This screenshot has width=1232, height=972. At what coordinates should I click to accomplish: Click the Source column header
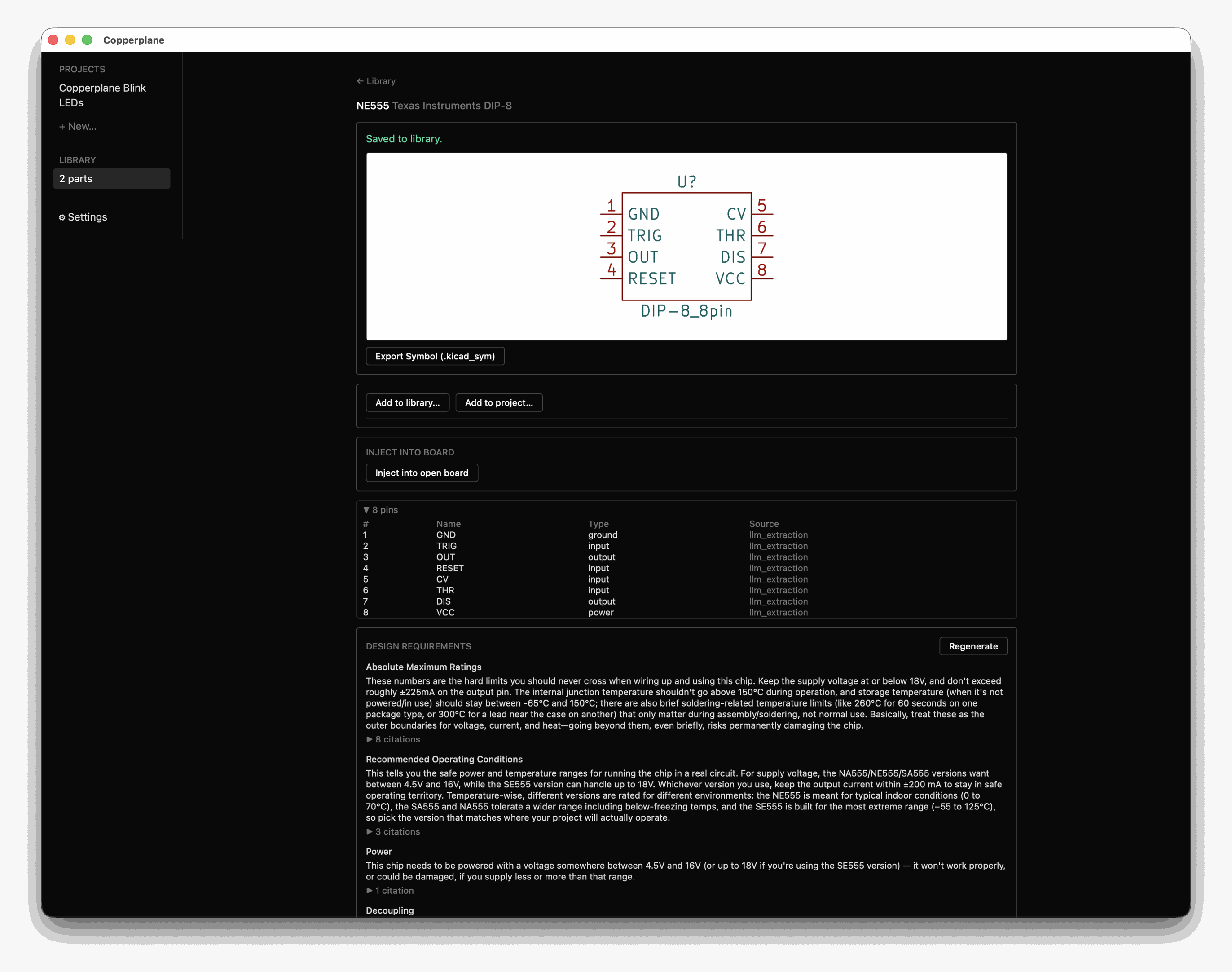point(764,524)
